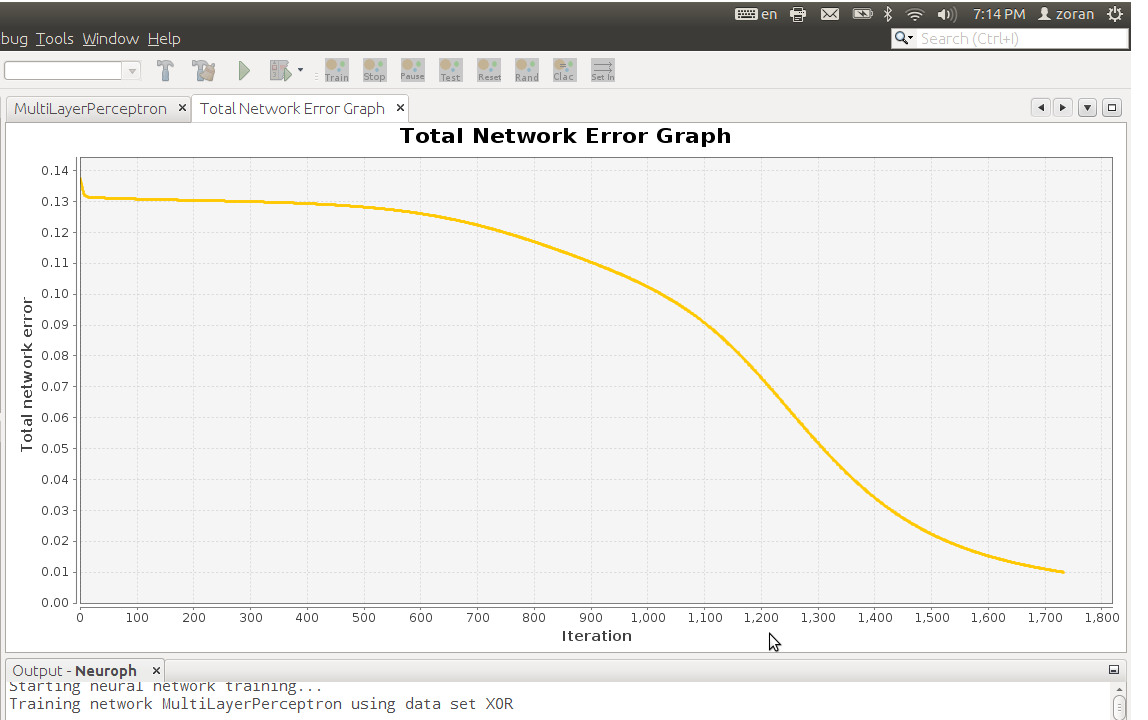Open the search magnifier options dropdown

click(x=904, y=39)
